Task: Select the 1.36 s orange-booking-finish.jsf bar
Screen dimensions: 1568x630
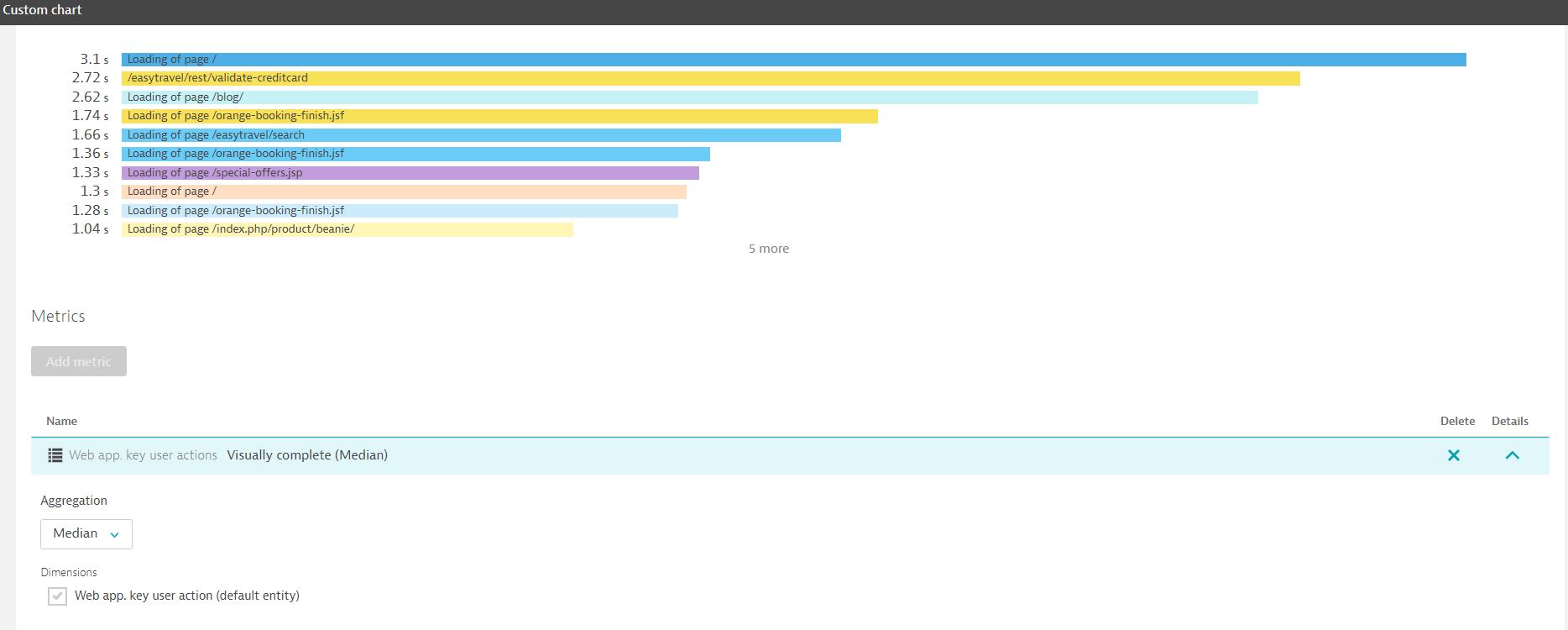Action: (416, 154)
